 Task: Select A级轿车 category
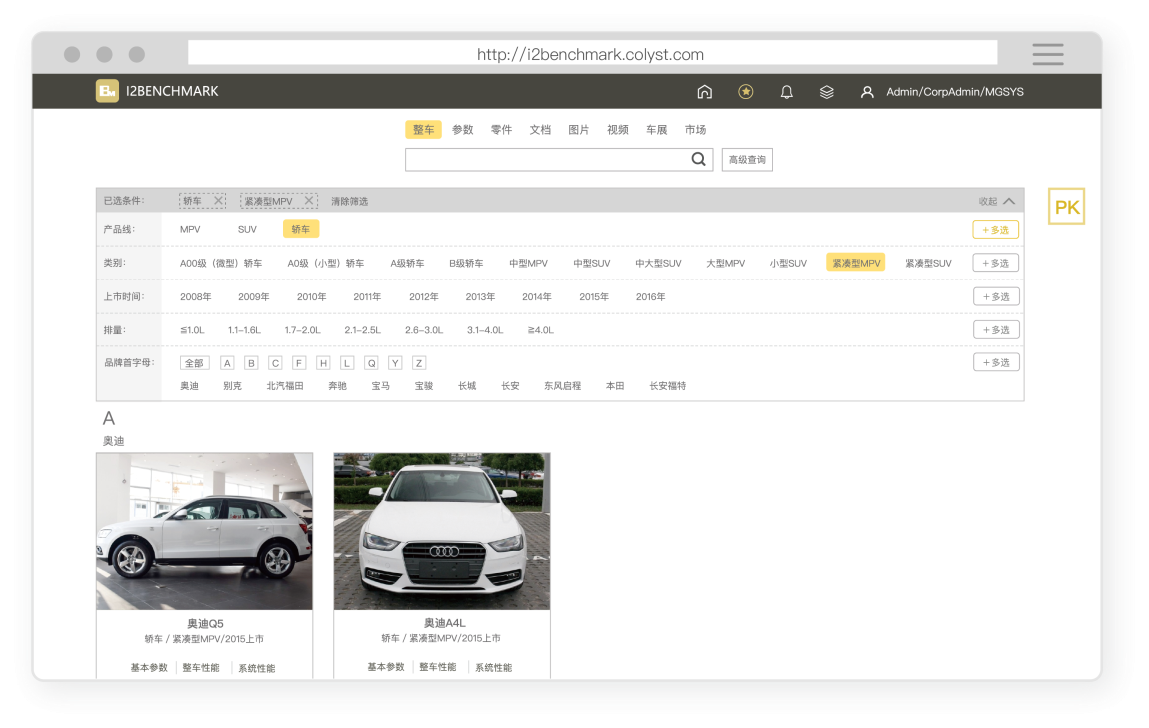click(x=407, y=263)
